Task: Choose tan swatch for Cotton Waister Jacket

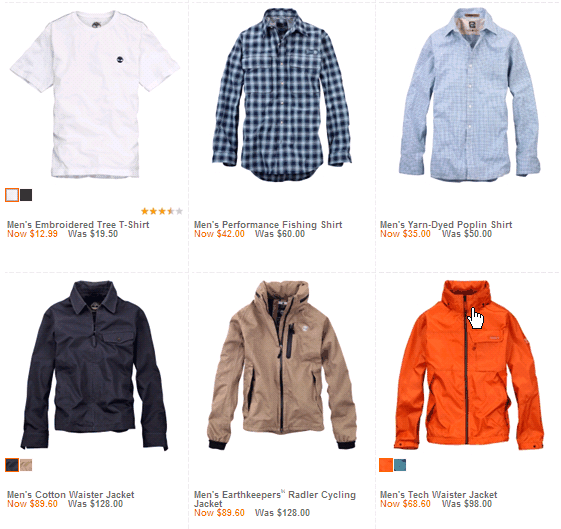Action: [x=26, y=465]
